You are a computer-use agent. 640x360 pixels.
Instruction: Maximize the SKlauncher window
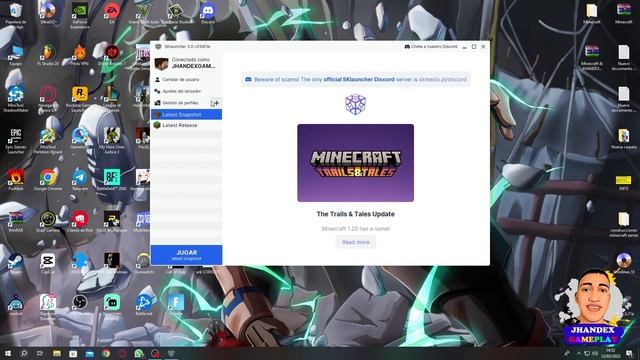click(474, 47)
